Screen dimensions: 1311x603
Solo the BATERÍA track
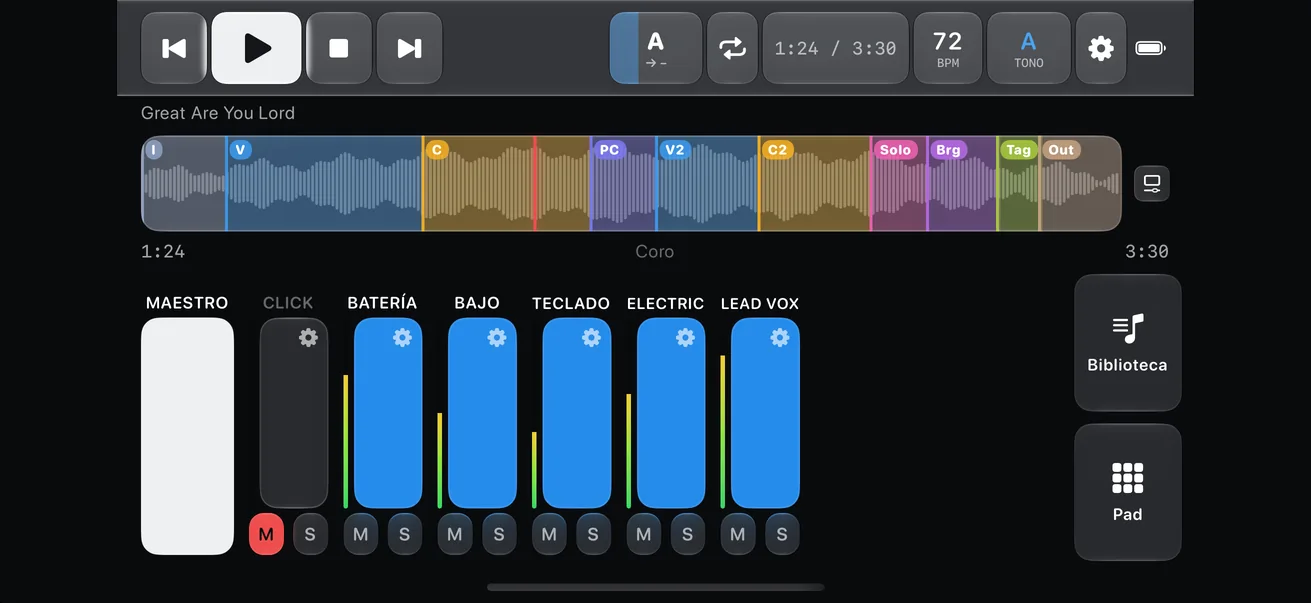pos(404,534)
